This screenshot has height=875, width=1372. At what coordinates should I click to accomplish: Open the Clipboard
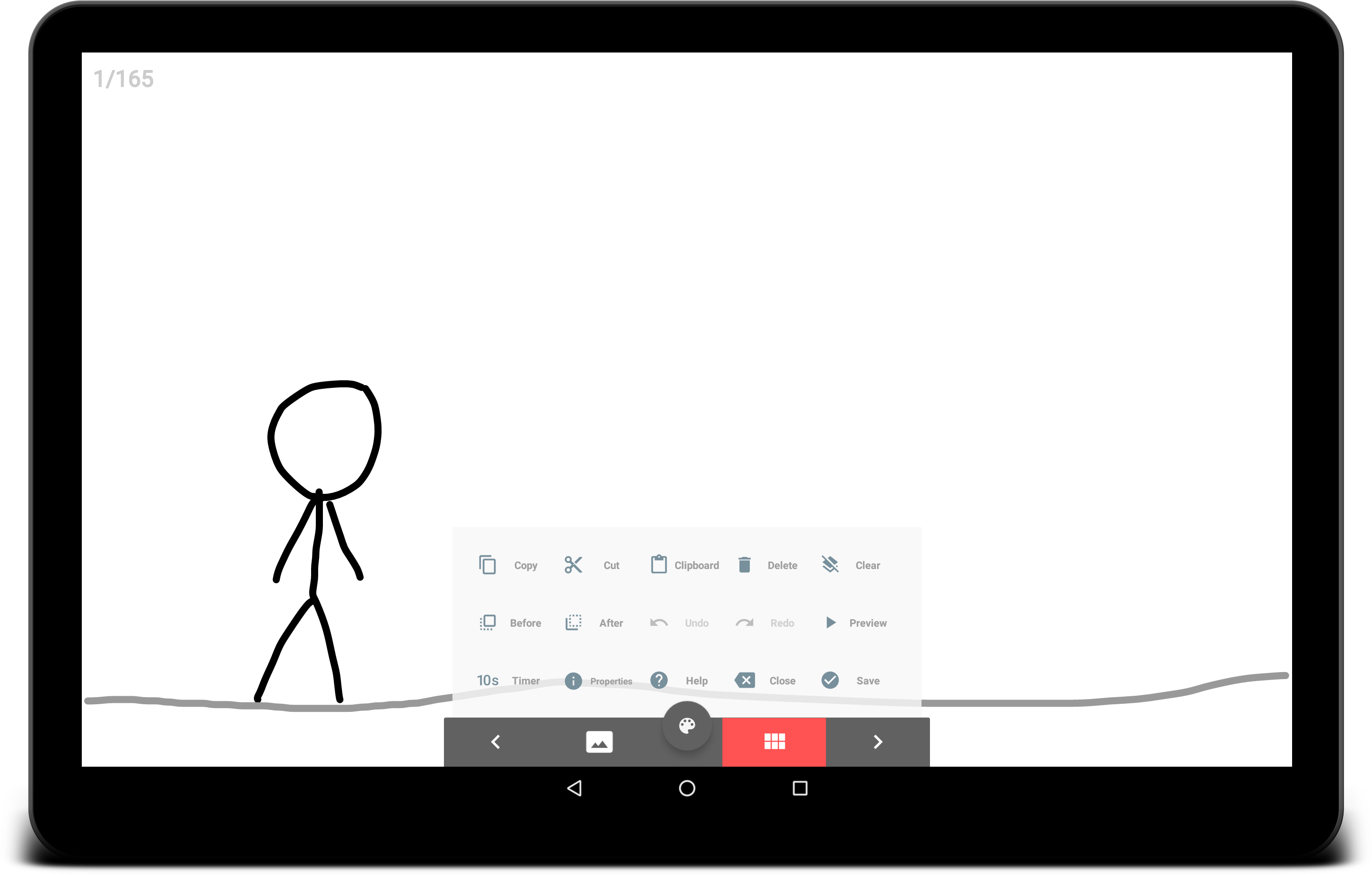(x=659, y=564)
